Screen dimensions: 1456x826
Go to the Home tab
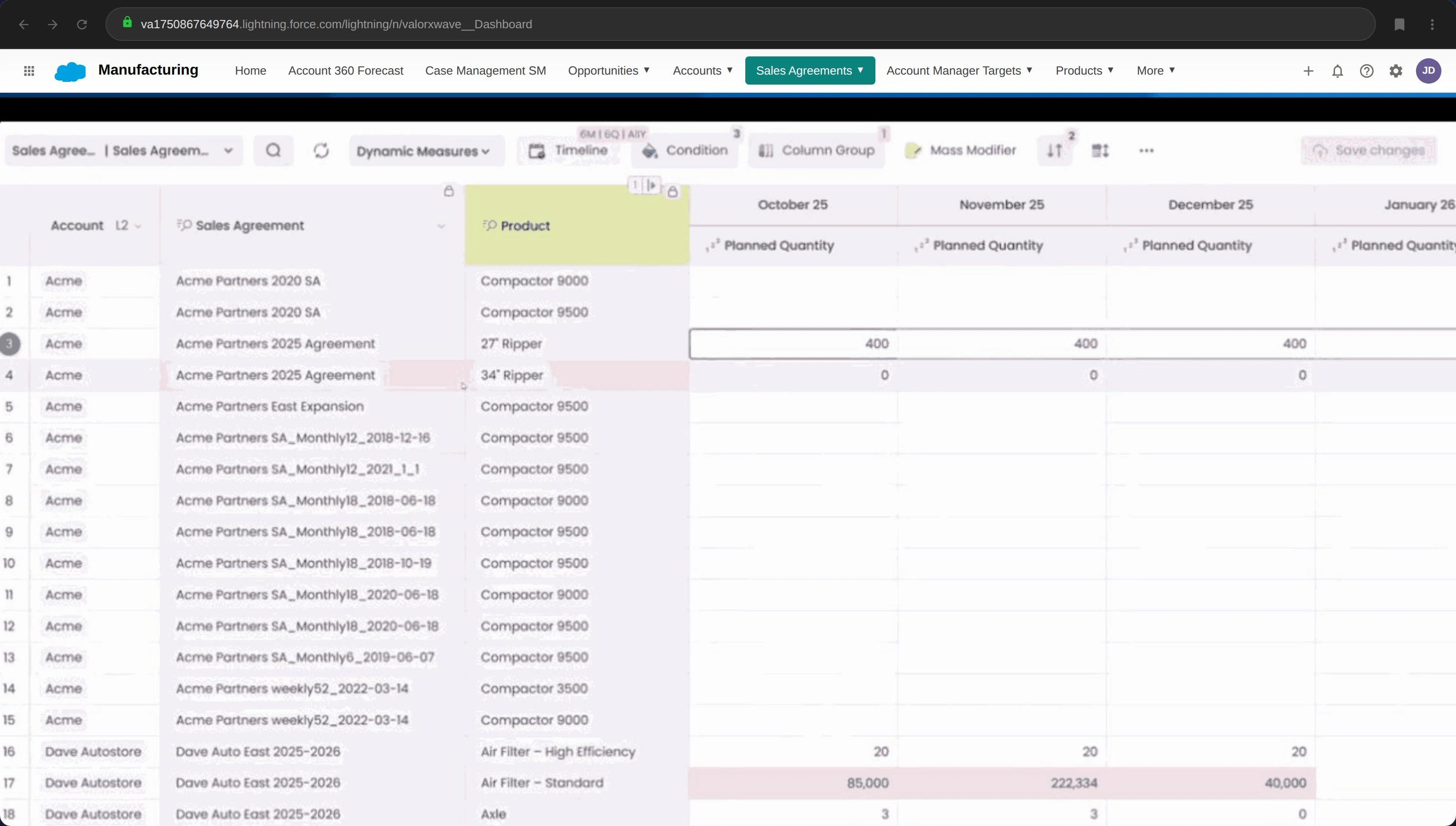point(250,71)
